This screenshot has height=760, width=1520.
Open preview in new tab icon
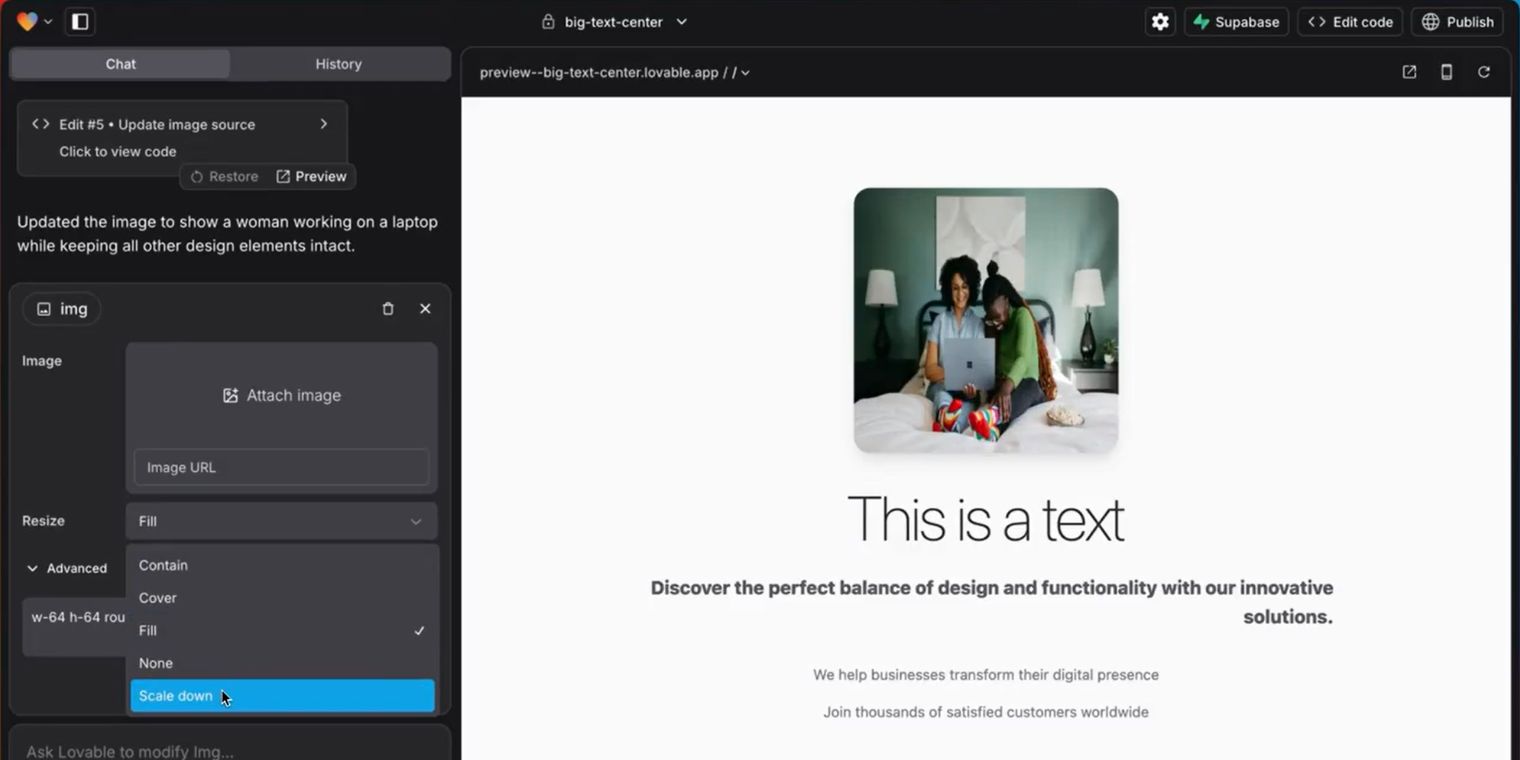tap(1409, 72)
